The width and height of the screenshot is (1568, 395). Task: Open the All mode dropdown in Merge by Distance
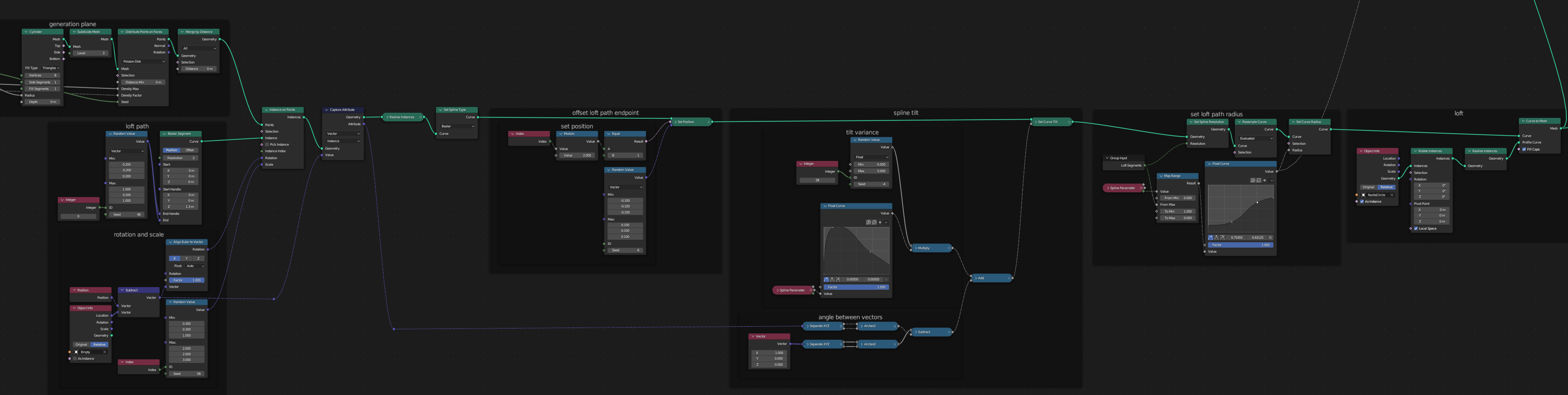point(198,48)
